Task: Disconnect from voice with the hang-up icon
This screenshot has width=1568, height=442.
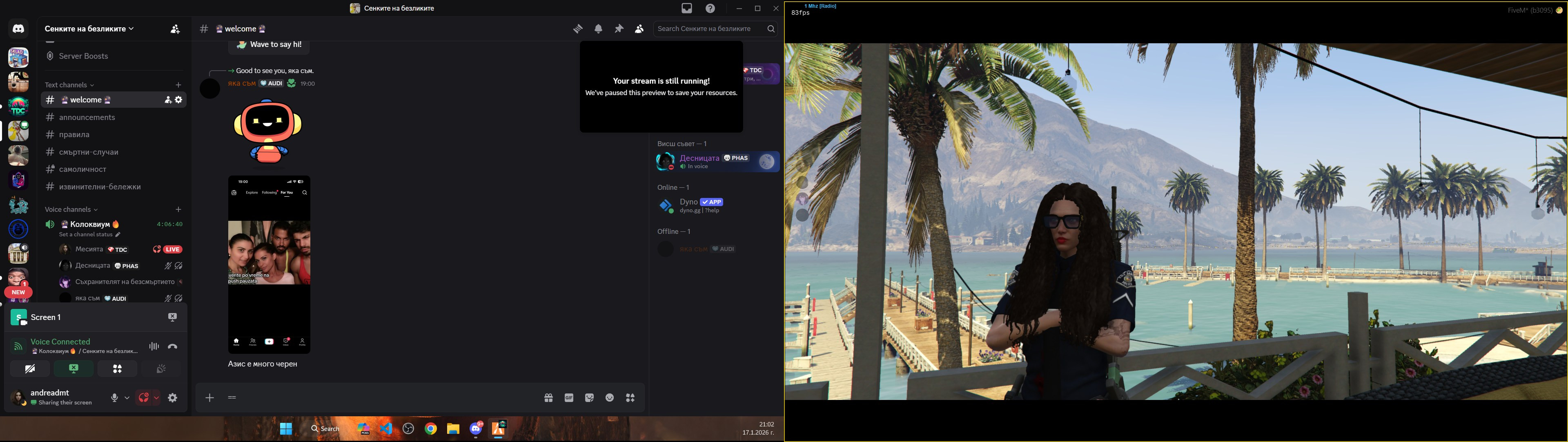Action: click(173, 346)
